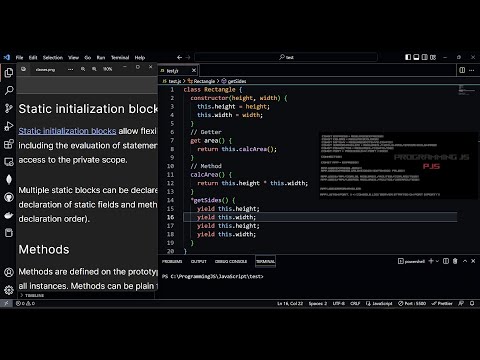This screenshot has height=360, width=480.
Task: Open the Search view in activity bar
Action: 9,90
